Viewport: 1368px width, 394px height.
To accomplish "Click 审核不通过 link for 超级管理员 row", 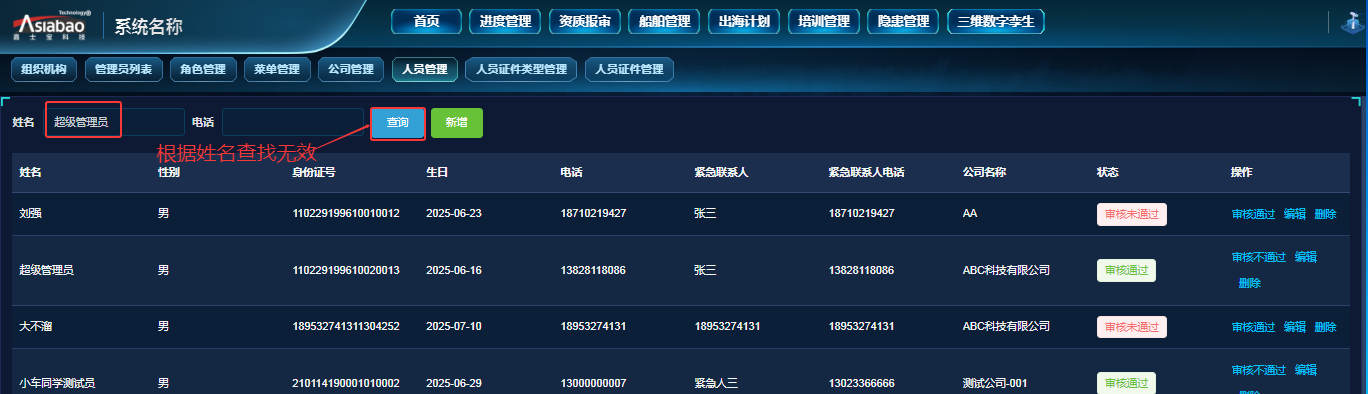I will coord(1259,257).
